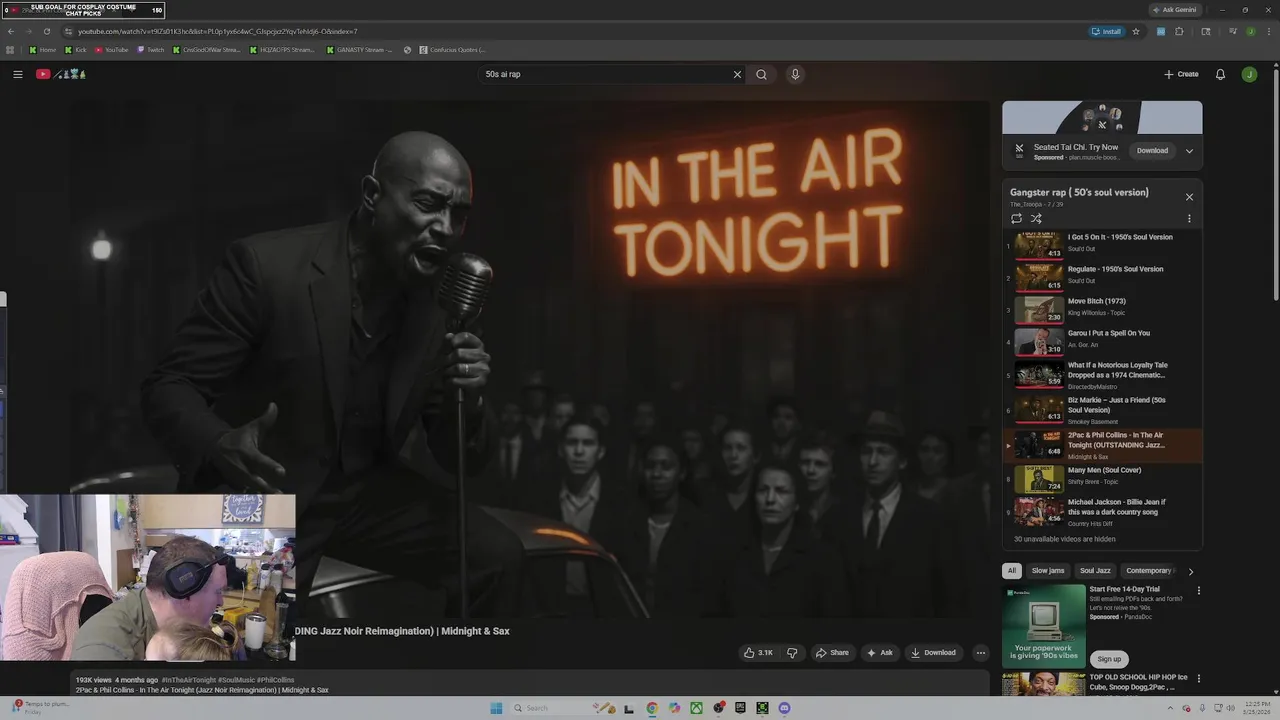Image resolution: width=1280 pixels, height=720 pixels.
Task: Open the YouTube guide hamburger menu
Action: tap(17, 74)
